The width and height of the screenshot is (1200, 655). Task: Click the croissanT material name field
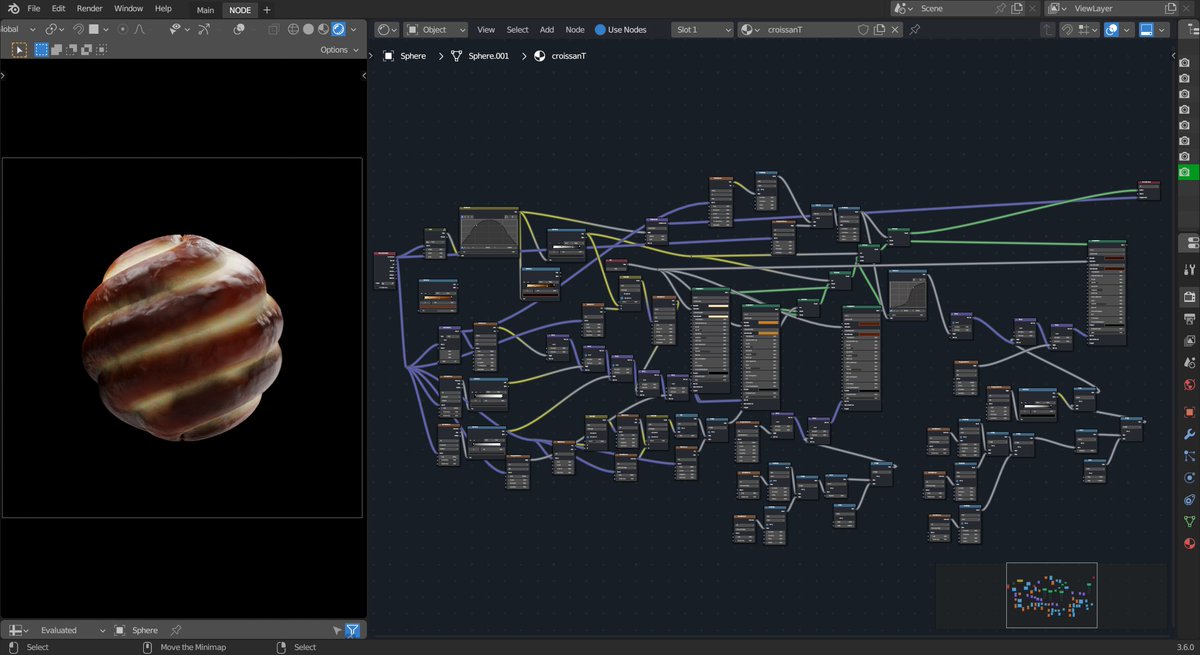pos(810,30)
